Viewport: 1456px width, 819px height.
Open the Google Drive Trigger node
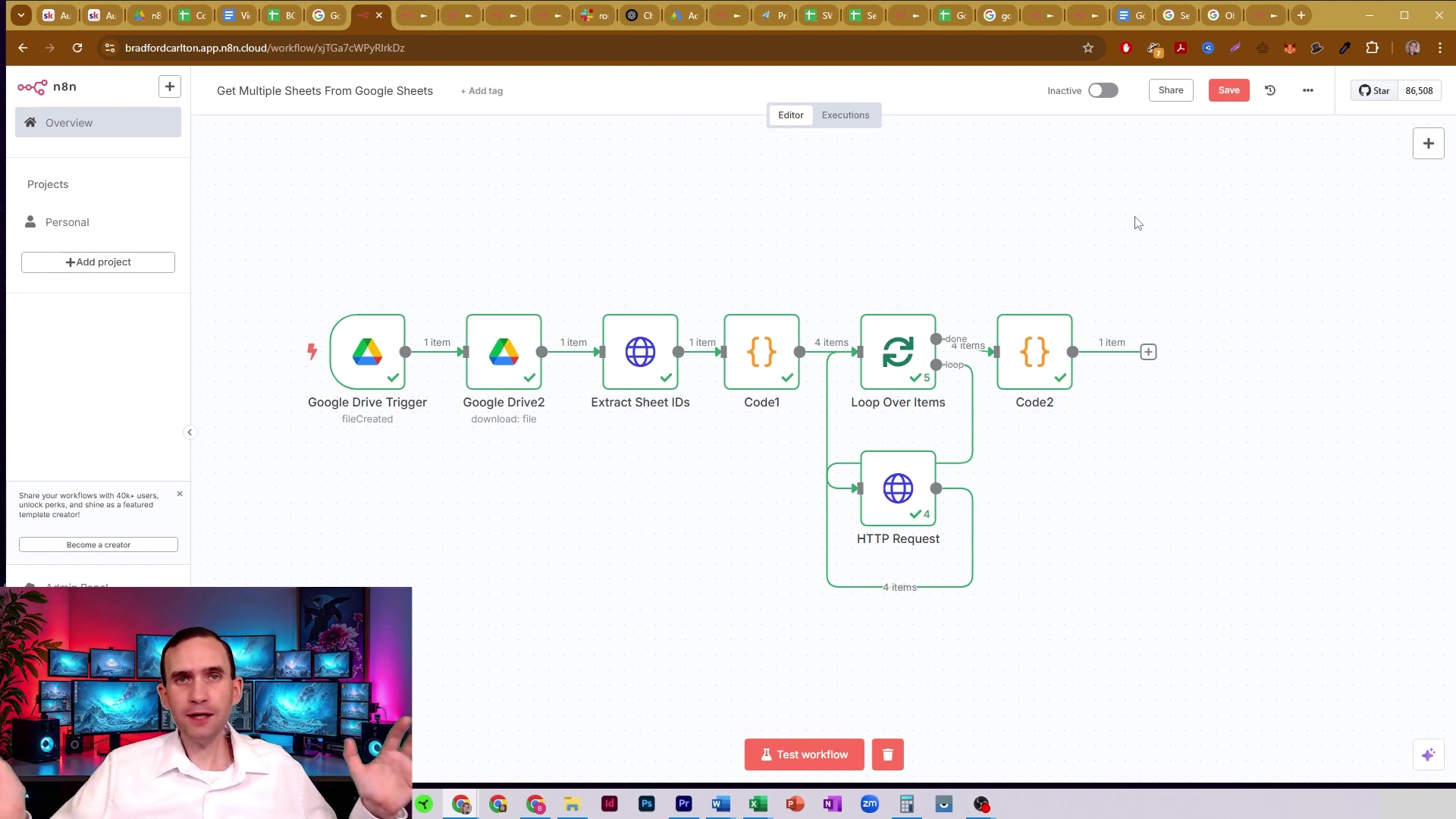(367, 352)
